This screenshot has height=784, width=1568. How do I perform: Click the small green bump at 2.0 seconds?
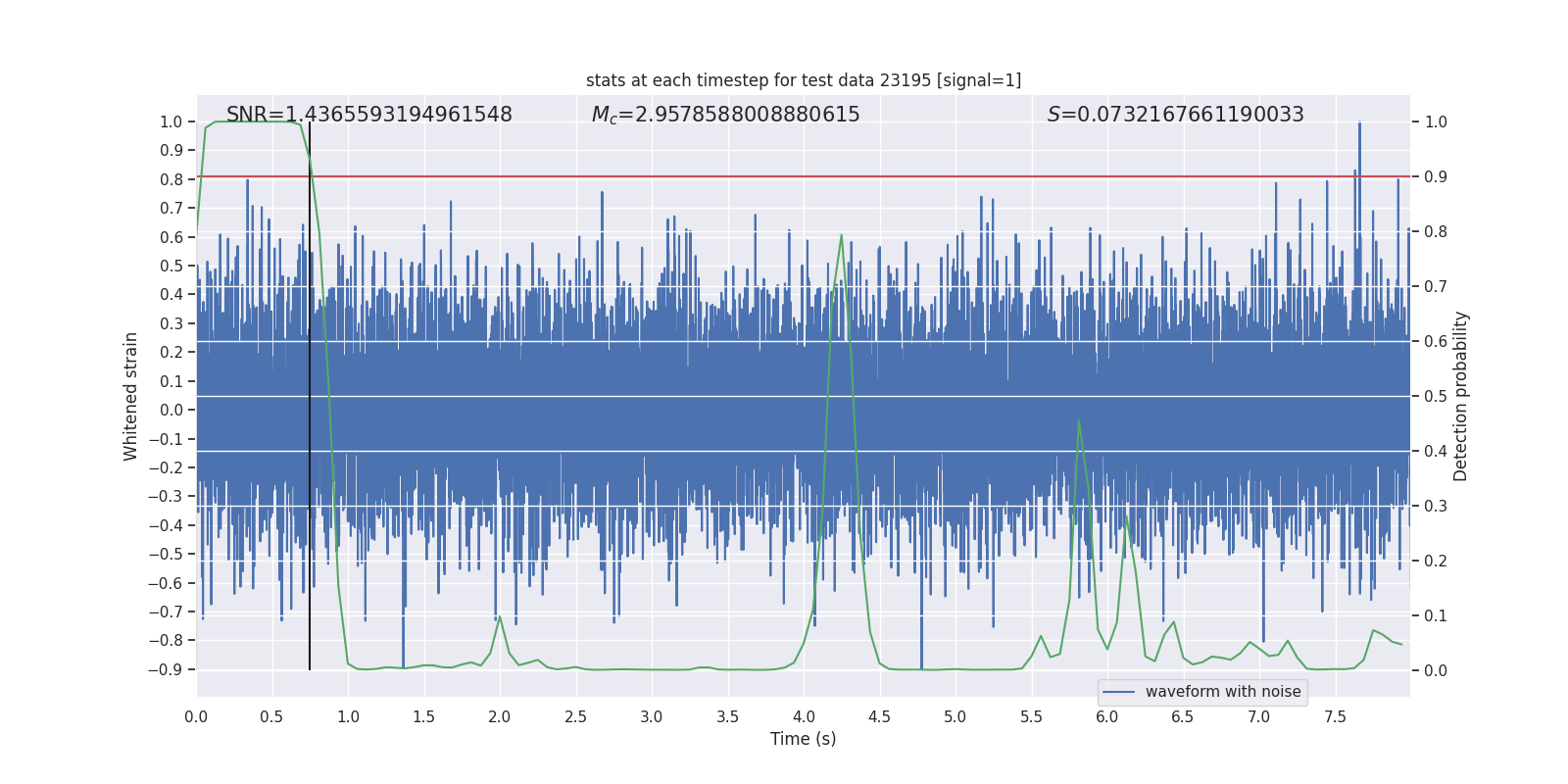(x=500, y=617)
